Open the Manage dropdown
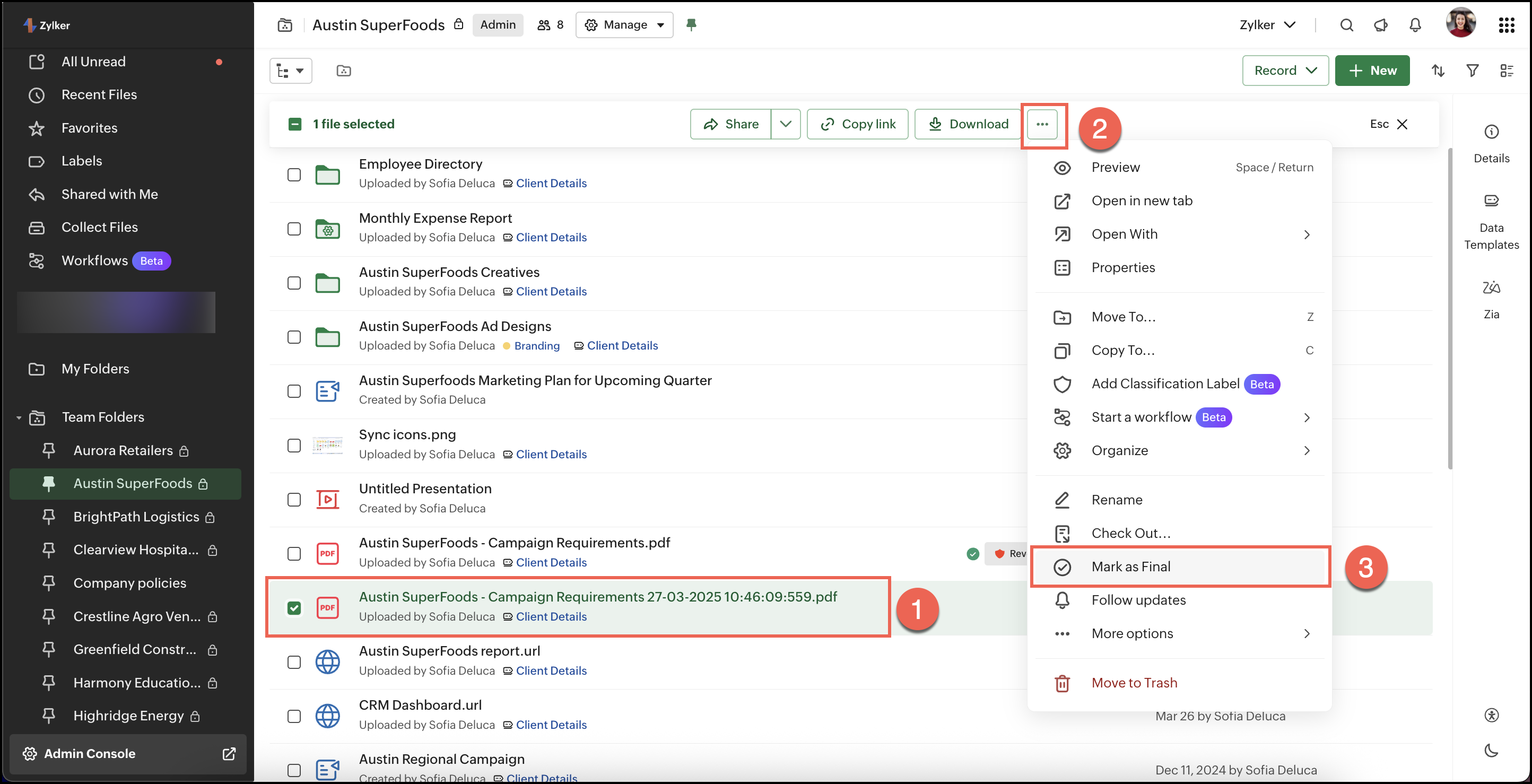Viewport: 1532px width, 784px height. 624,25
